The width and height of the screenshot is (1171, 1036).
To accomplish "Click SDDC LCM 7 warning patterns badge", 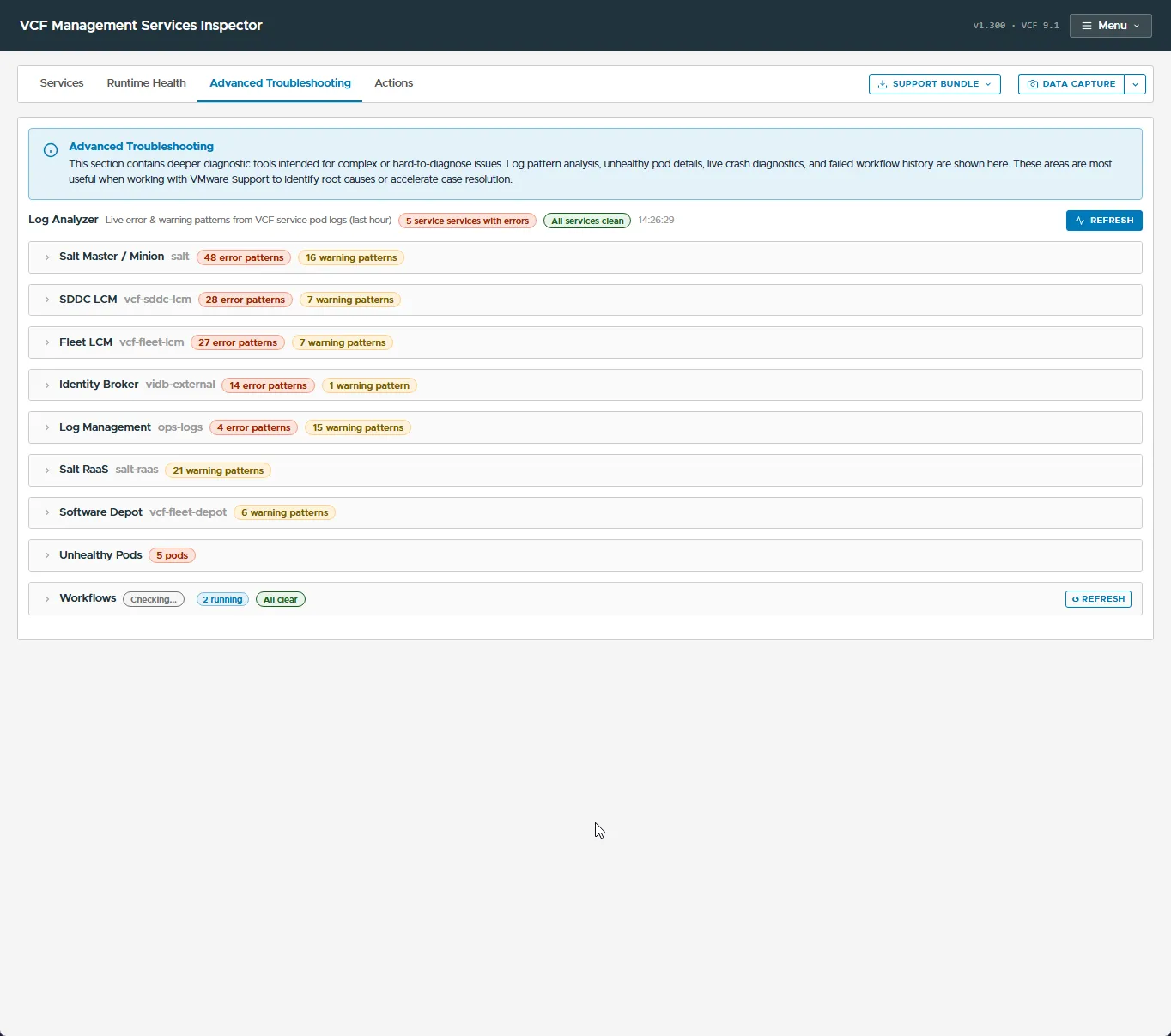I will 350,300.
